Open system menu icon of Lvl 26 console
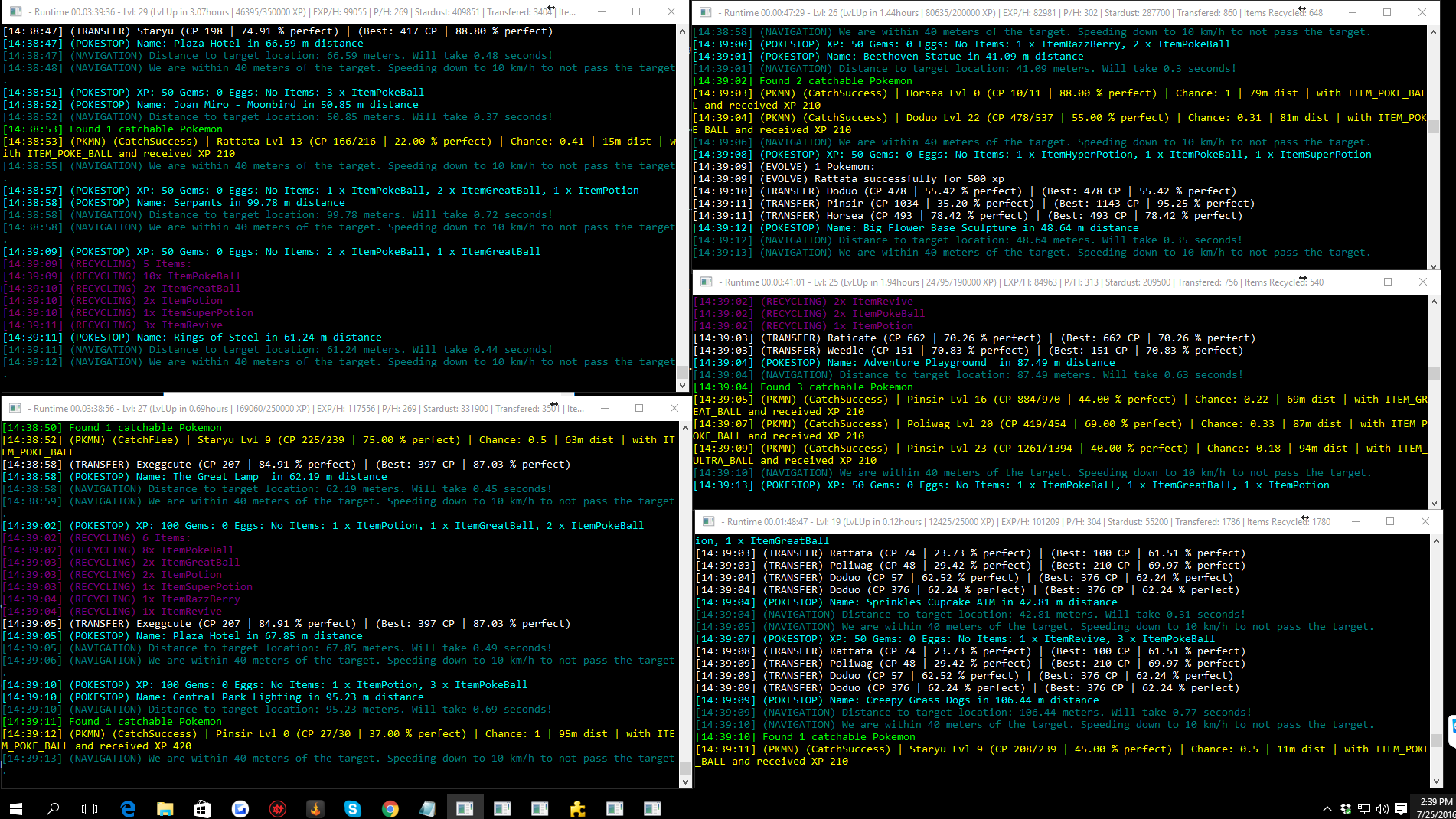Viewport: 1456px width, 819px height. (x=705, y=12)
